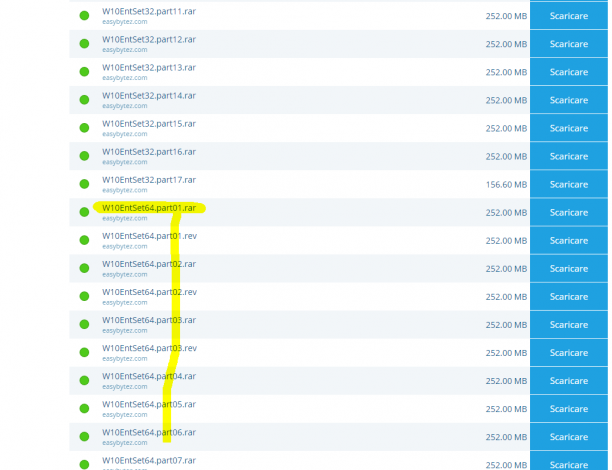Click green status dot of W10EntSet64.part01.rar
The height and width of the screenshot is (470, 612).
point(84,212)
